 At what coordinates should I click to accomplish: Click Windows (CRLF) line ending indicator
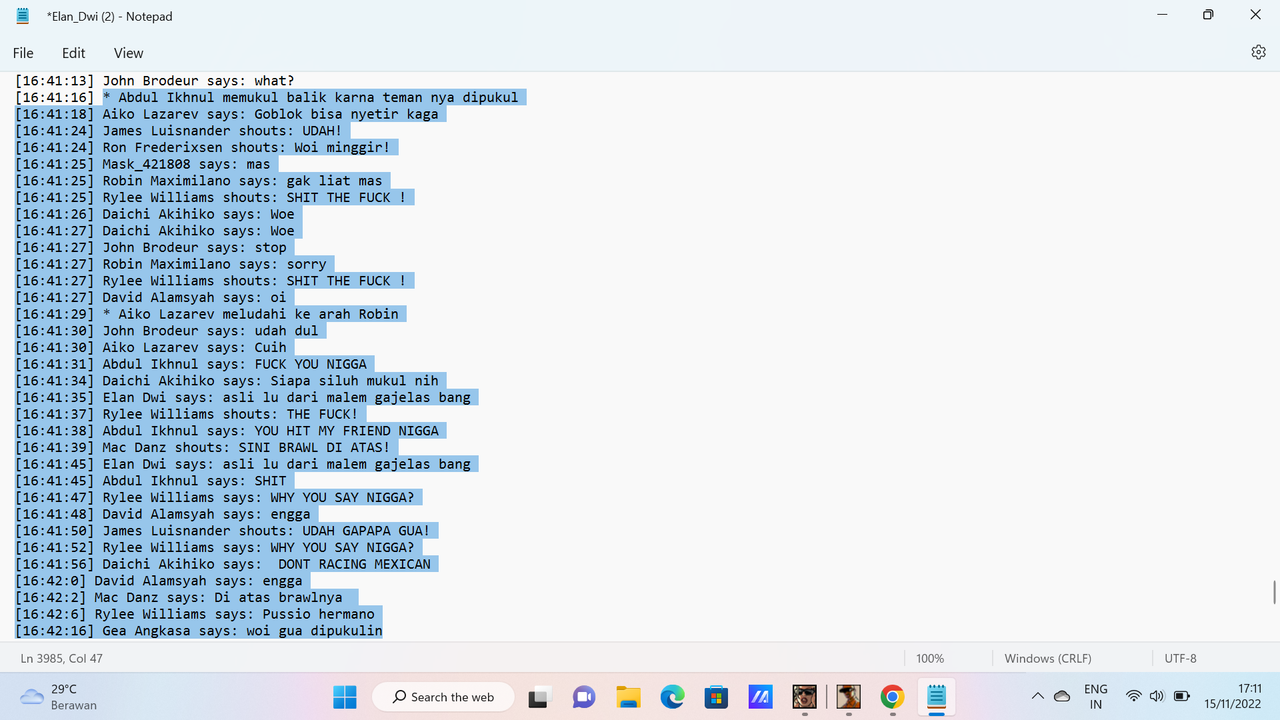pos(1048,658)
